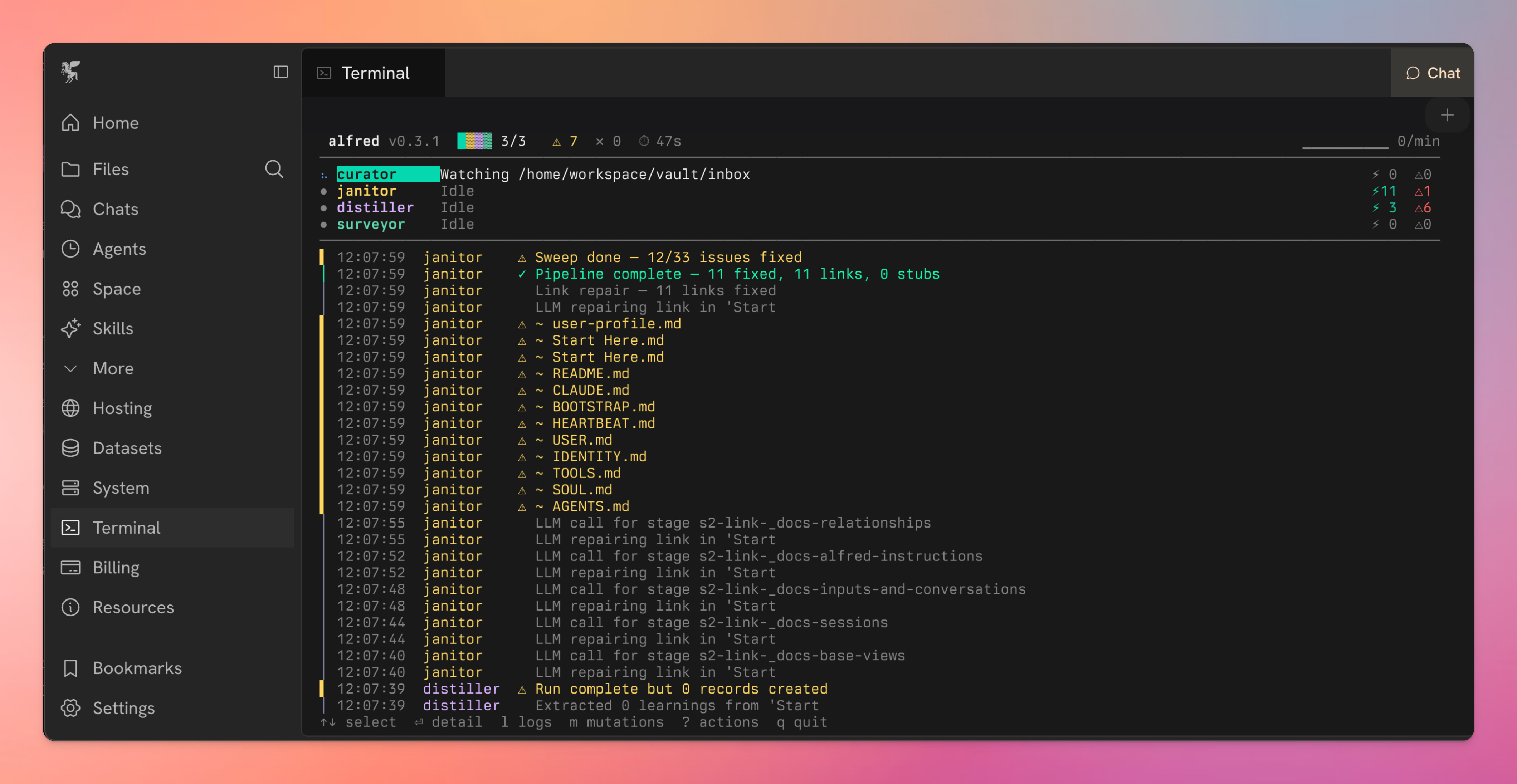
Task: Click the plus icon to add a terminal
Action: (x=1447, y=115)
